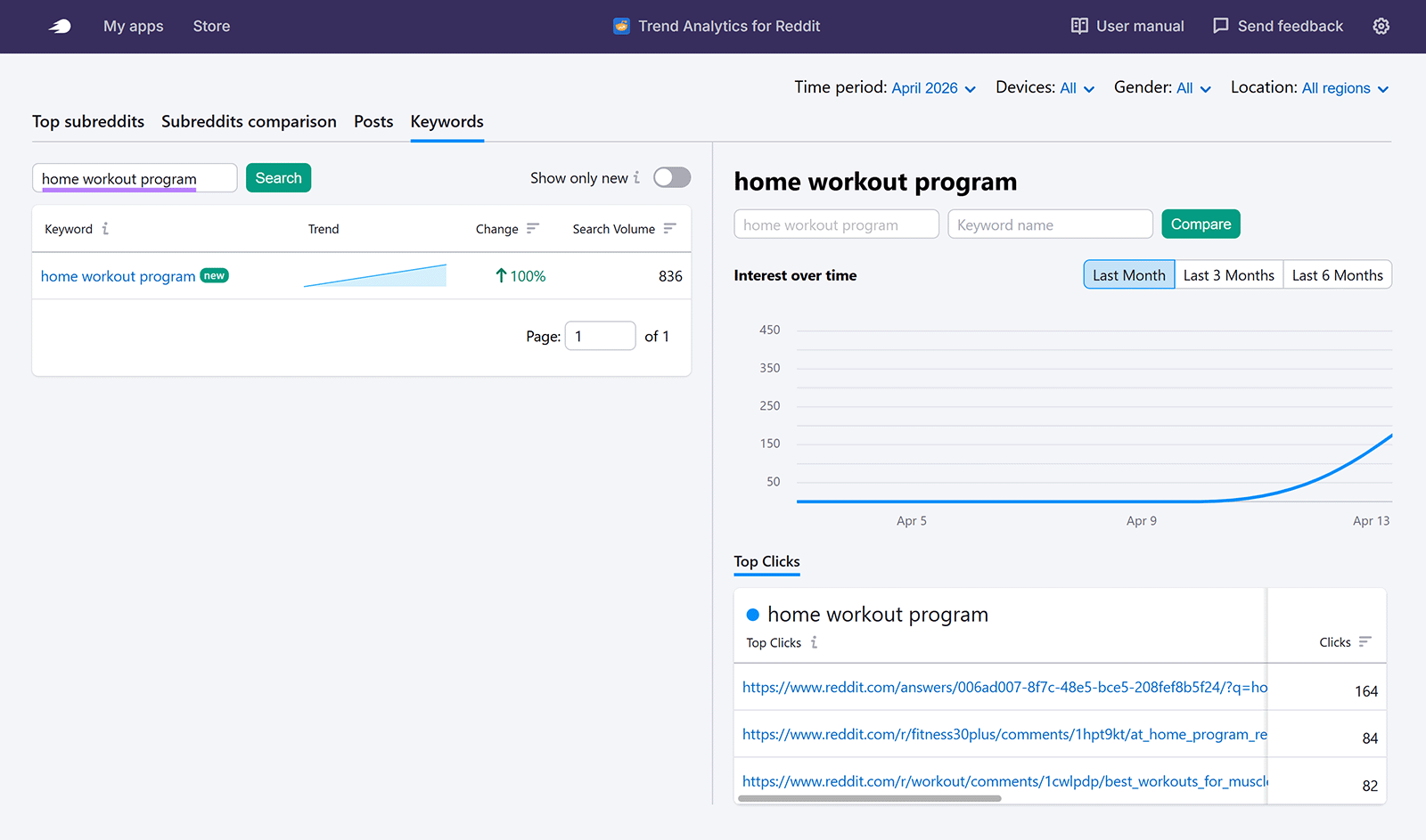Select the Top Clicks tab

tap(766, 562)
